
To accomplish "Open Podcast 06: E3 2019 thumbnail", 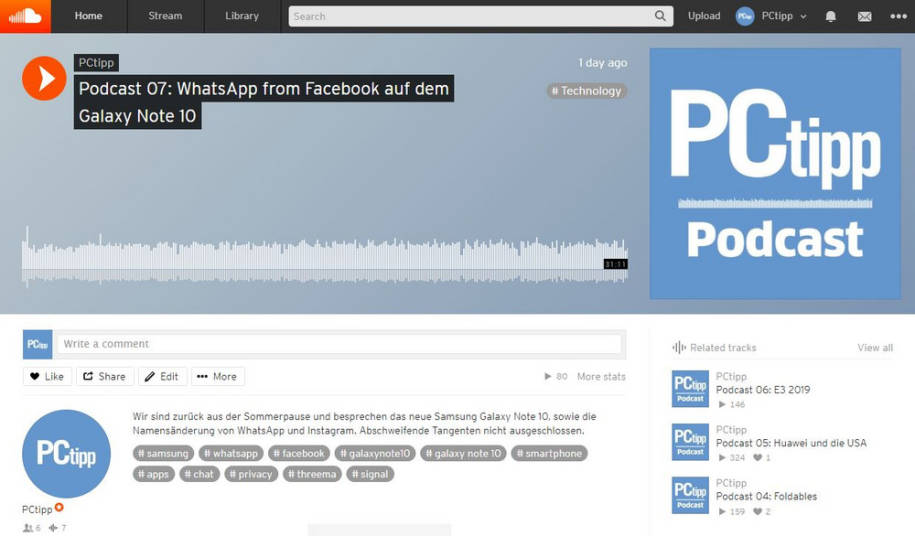I will 690,388.
